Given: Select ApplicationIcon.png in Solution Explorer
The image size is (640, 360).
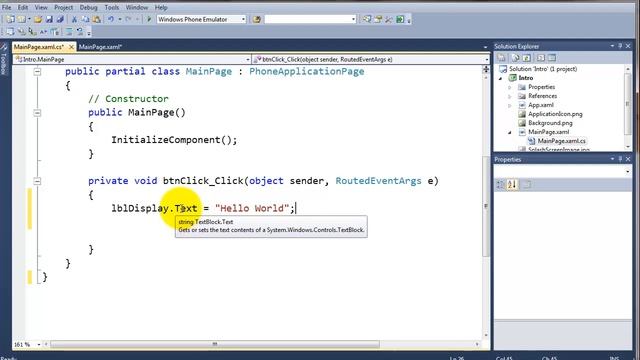Looking at the screenshot, I should [555, 114].
